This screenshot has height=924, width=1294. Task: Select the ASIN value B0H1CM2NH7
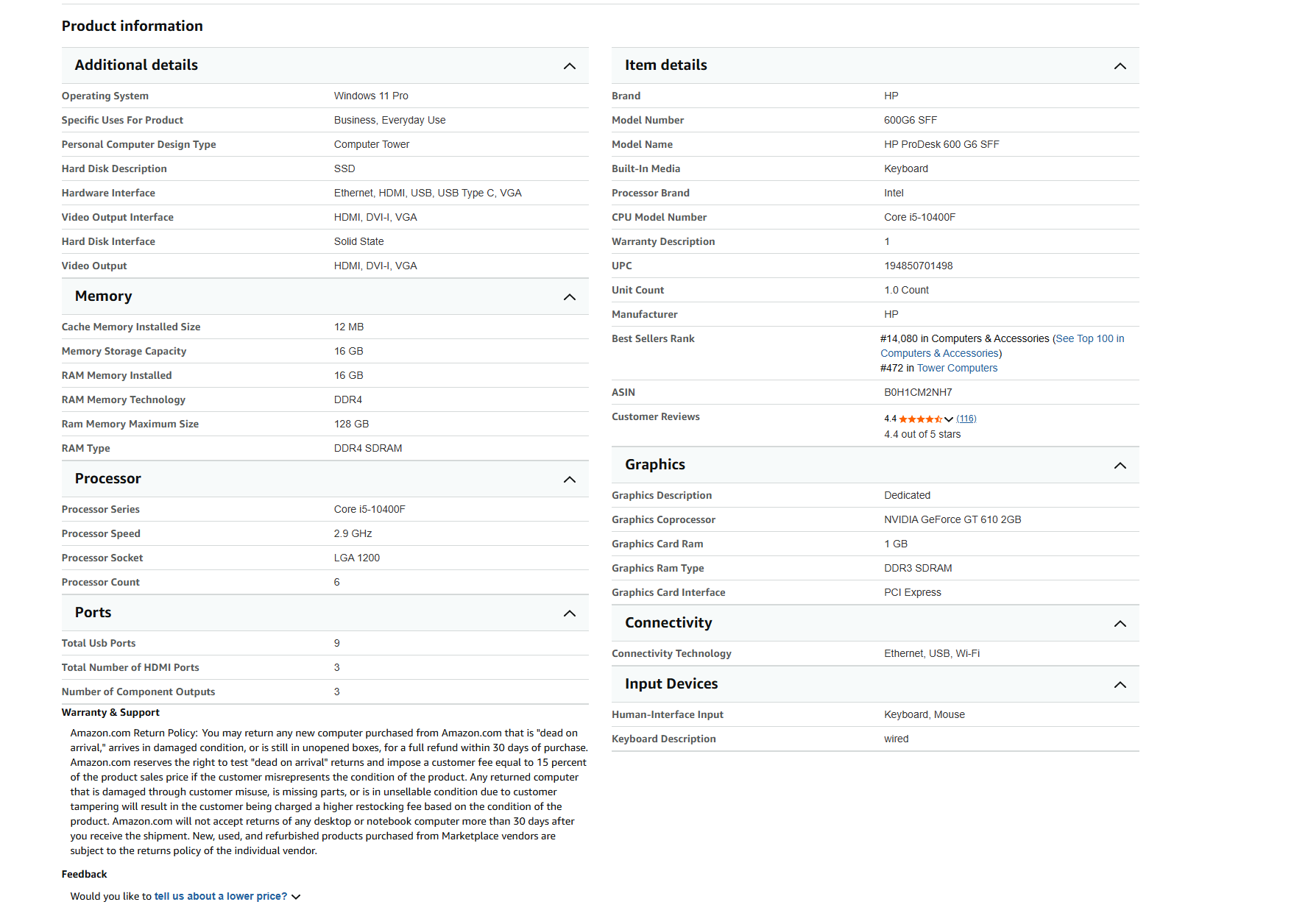(x=918, y=392)
